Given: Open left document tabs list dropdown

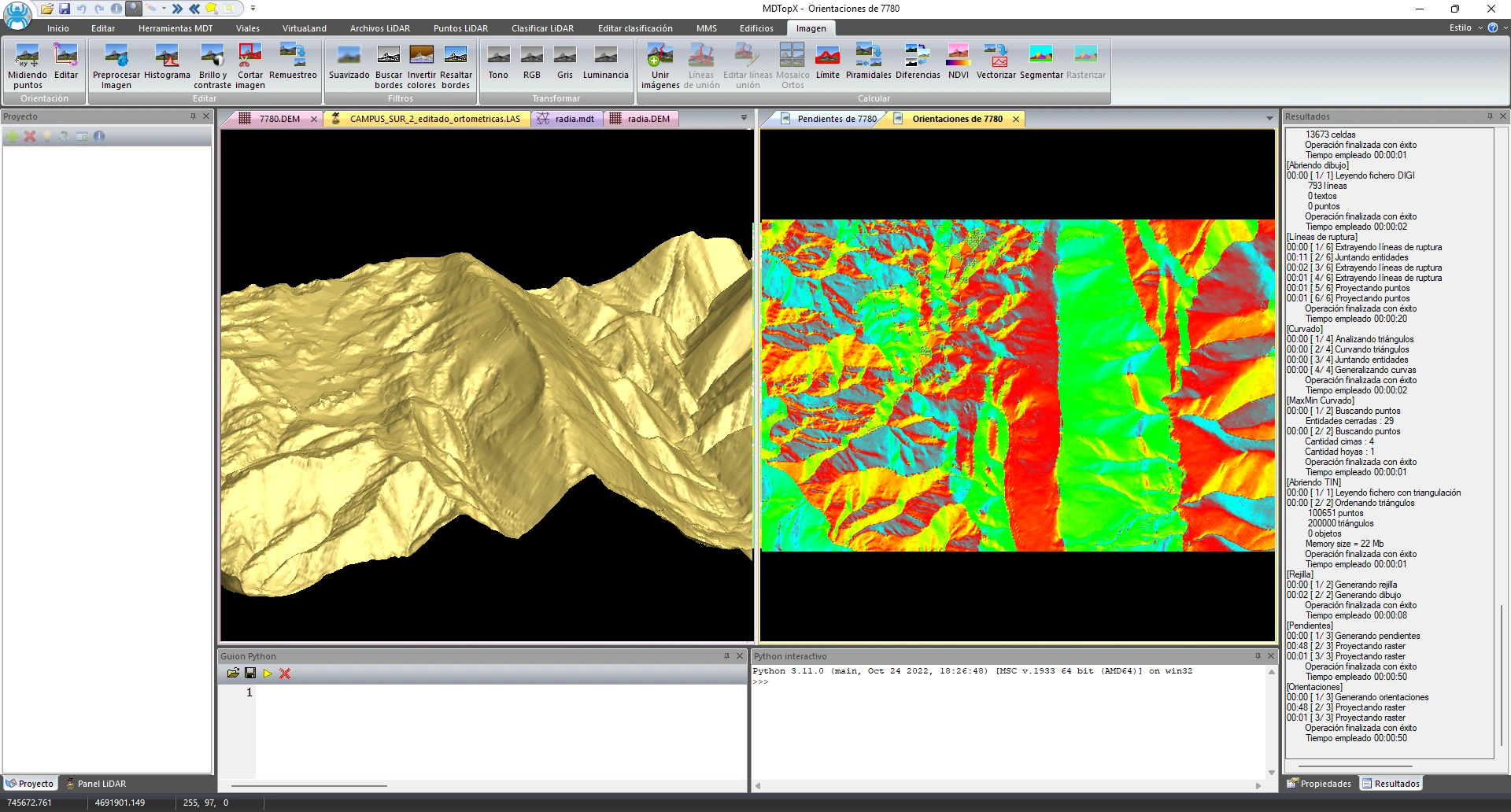Looking at the screenshot, I should 744,118.
